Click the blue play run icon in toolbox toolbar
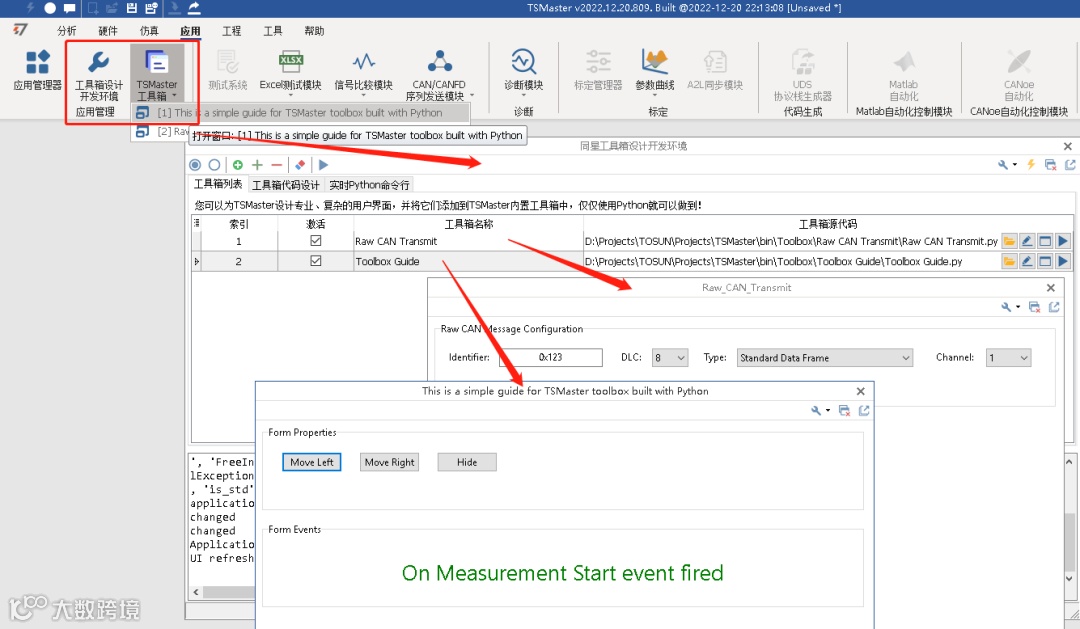 point(323,165)
